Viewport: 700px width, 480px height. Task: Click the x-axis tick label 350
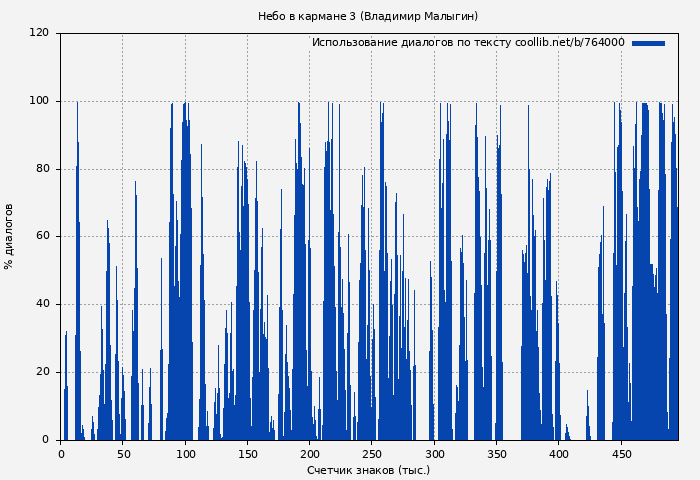[497, 454]
